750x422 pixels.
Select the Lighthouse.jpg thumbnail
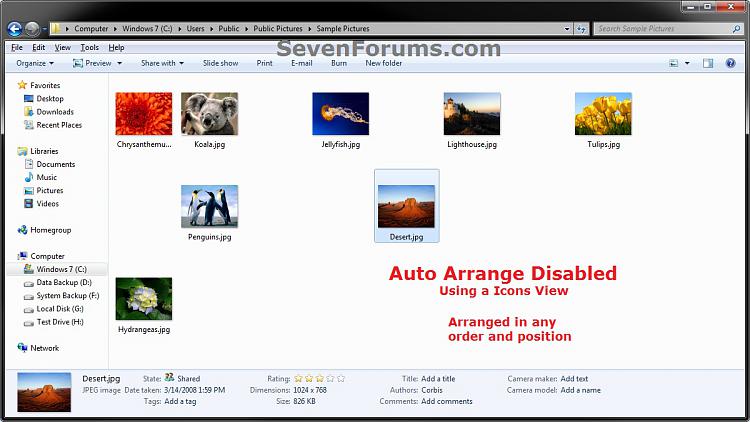tap(472, 114)
